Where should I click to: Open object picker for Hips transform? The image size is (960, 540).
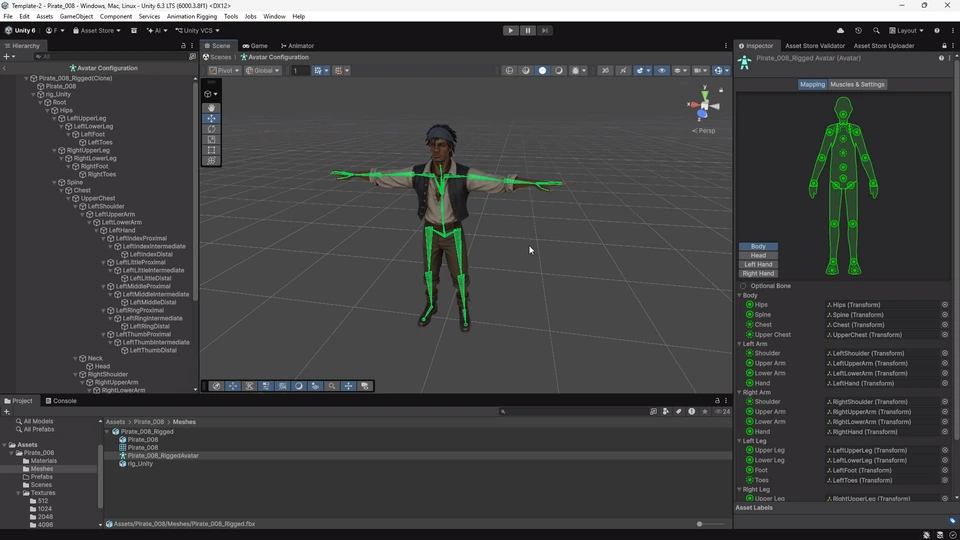(945, 305)
